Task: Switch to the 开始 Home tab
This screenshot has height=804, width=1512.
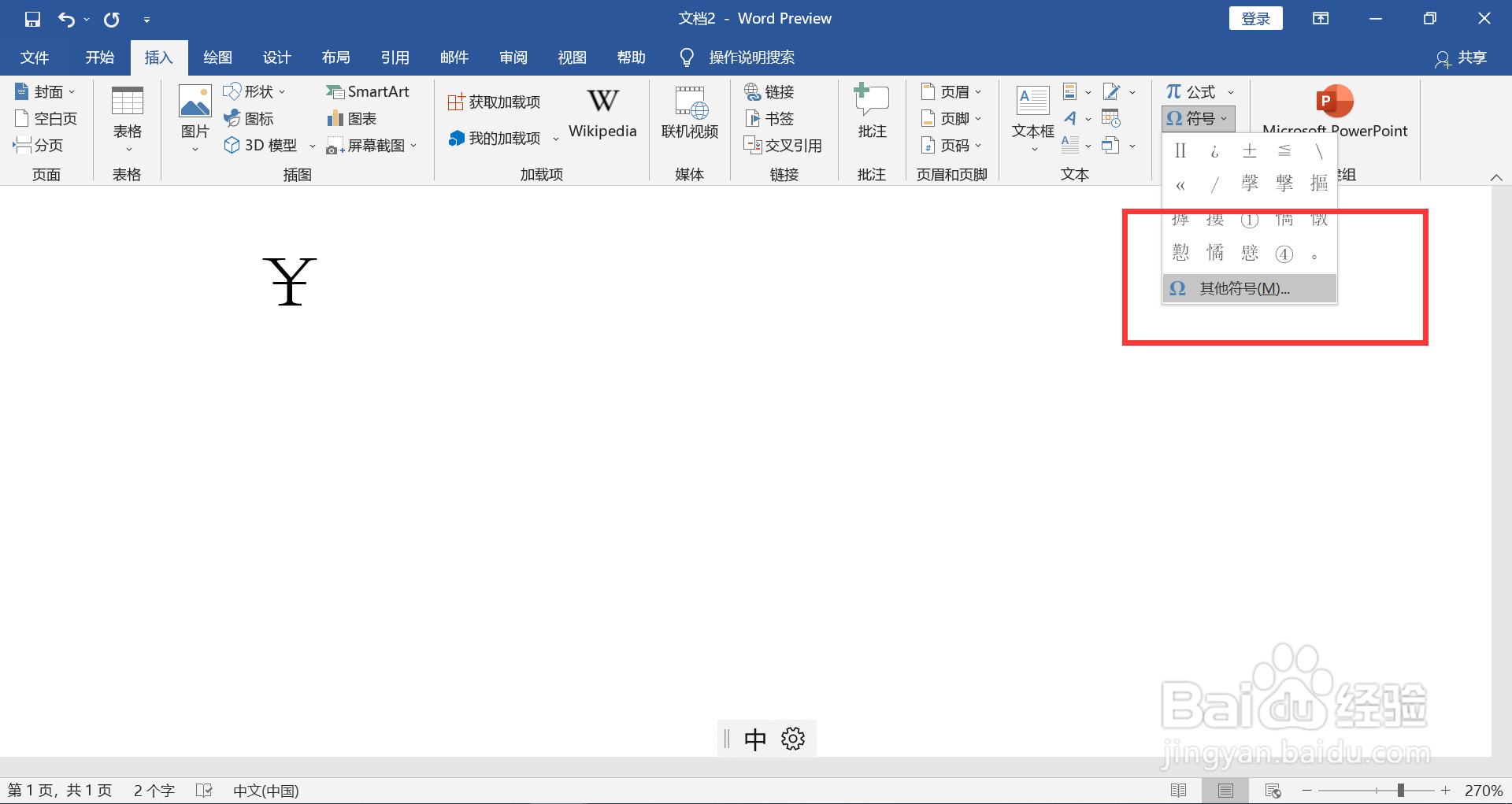Action: click(100, 57)
